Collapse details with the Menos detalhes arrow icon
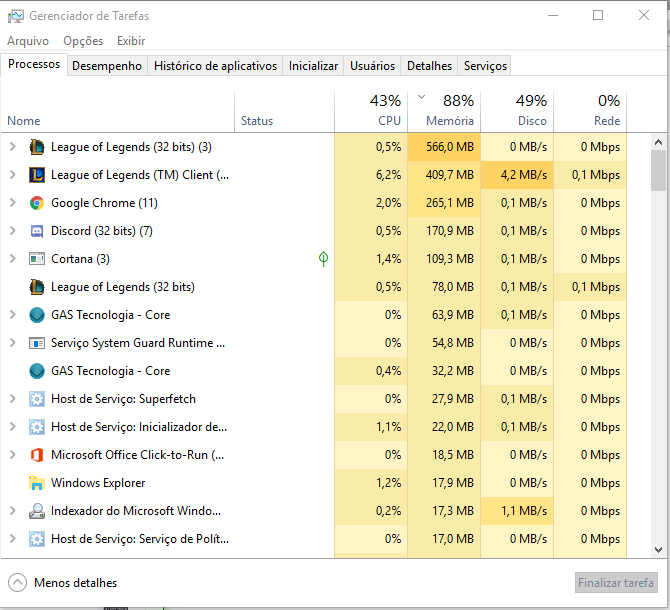Image resolution: width=670 pixels, height=610 pixels. [x=18, y=583]
